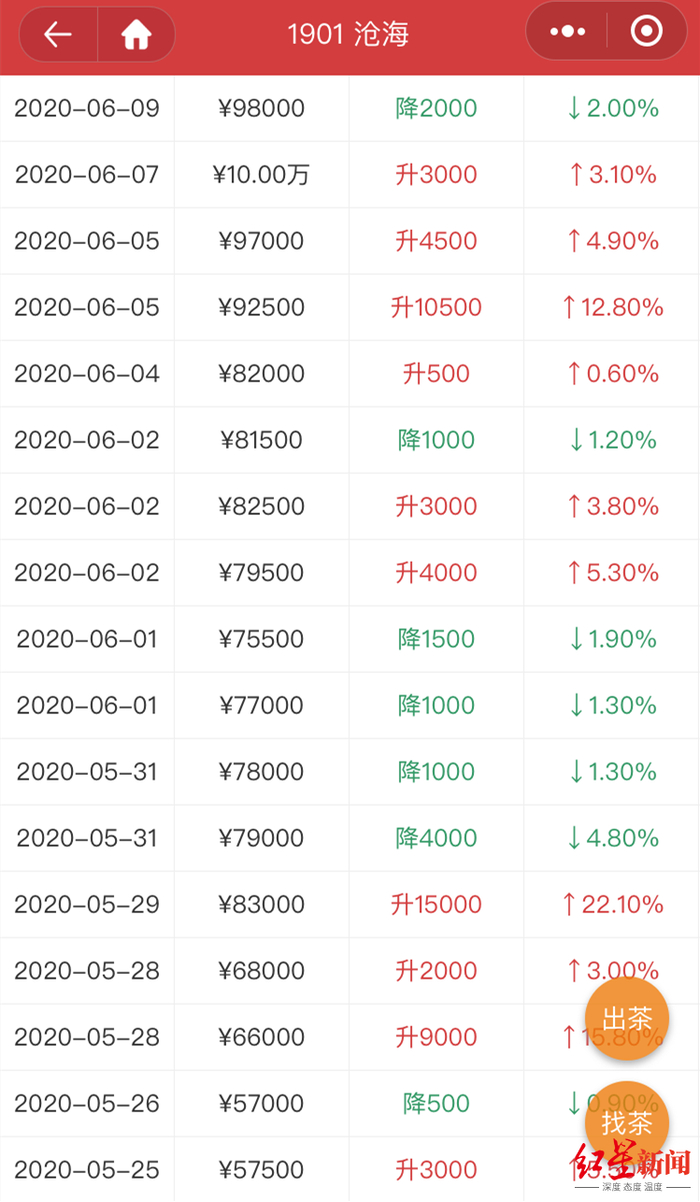Tap the ↑12.80% percentage cell

pyautogui.click(x=613, y=307)
